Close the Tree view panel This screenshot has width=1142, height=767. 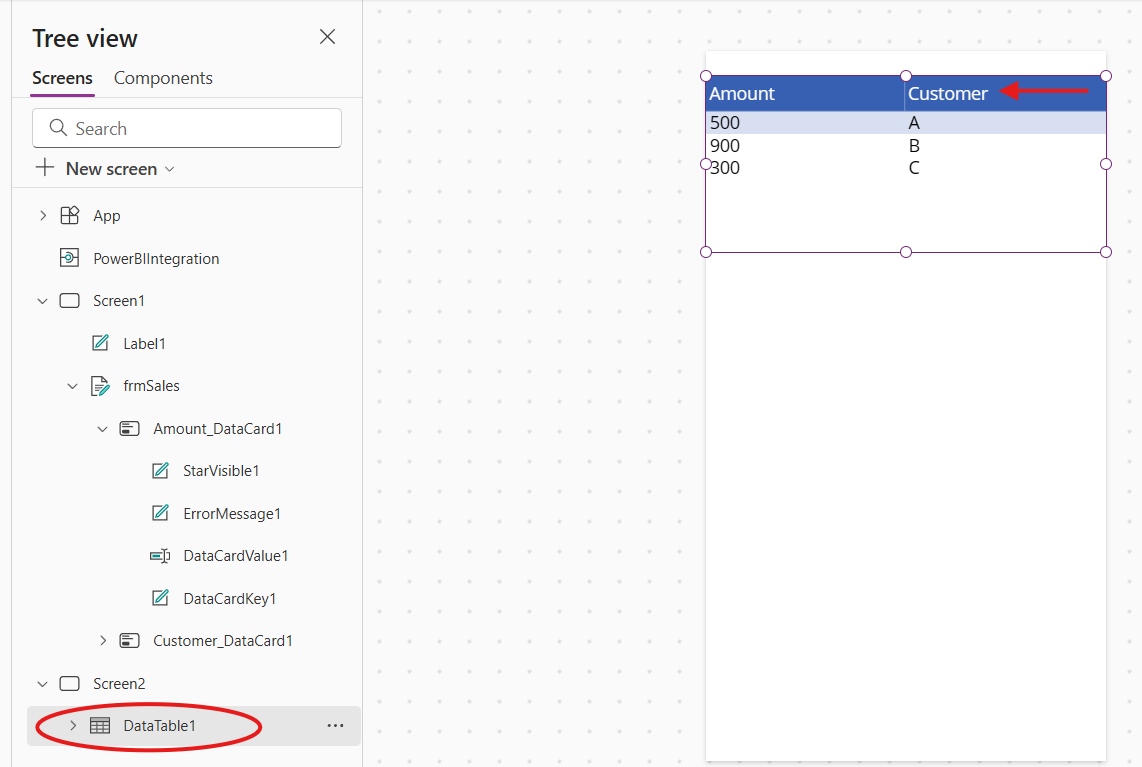point(327,37)
